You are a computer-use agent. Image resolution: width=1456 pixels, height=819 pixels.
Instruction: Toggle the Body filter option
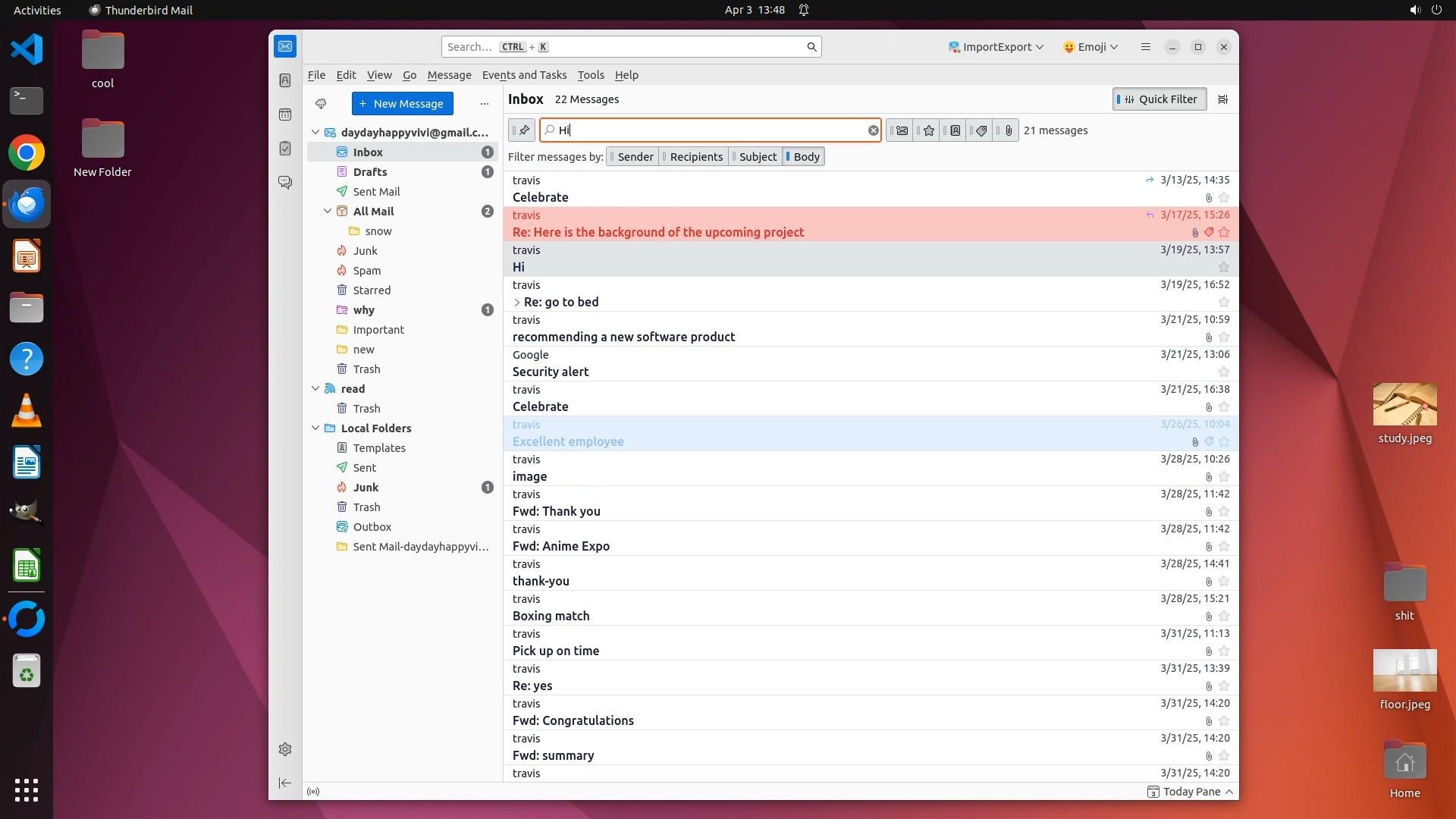(805, 157)
